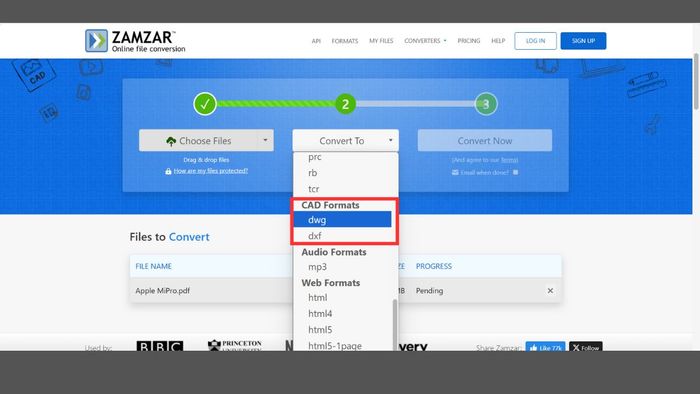Click the BBC logo
Image resolution: width=700 pixels, height=394 pixels.
coord(160,346)
